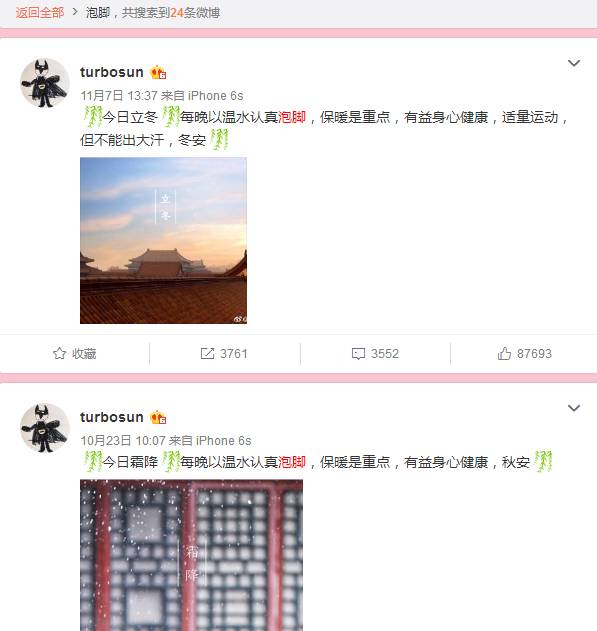Open the first post's dropdown chevron

[x=573, y=63]
